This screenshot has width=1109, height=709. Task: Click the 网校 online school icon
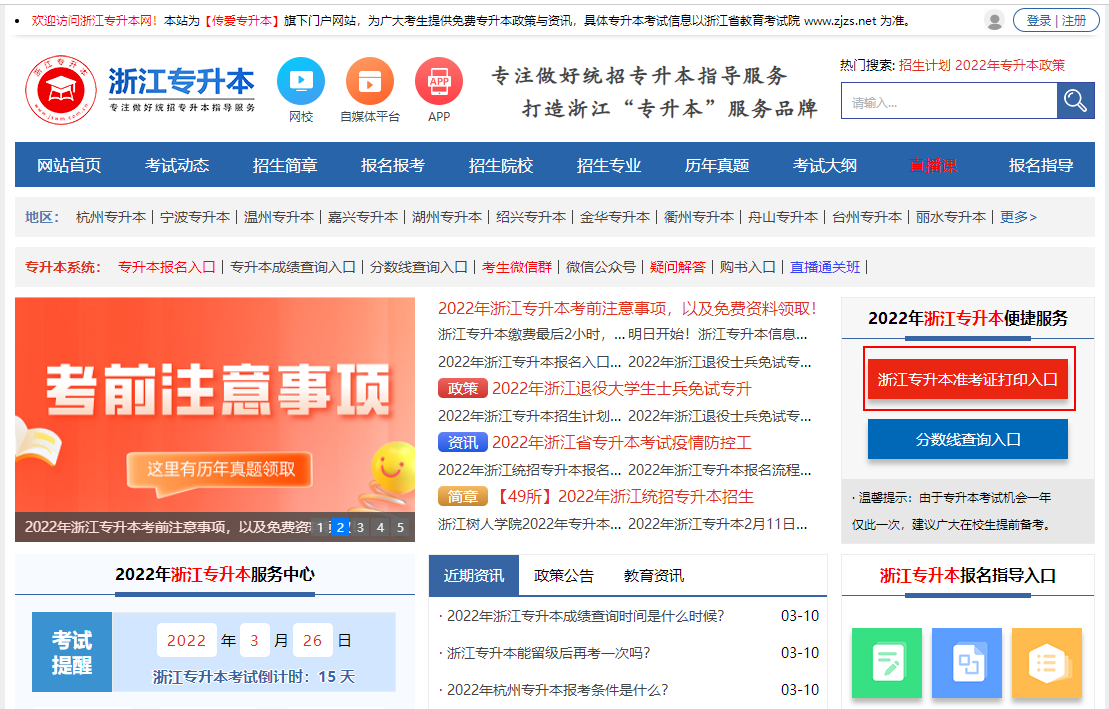pyautogui.click(x=301, y=83)
